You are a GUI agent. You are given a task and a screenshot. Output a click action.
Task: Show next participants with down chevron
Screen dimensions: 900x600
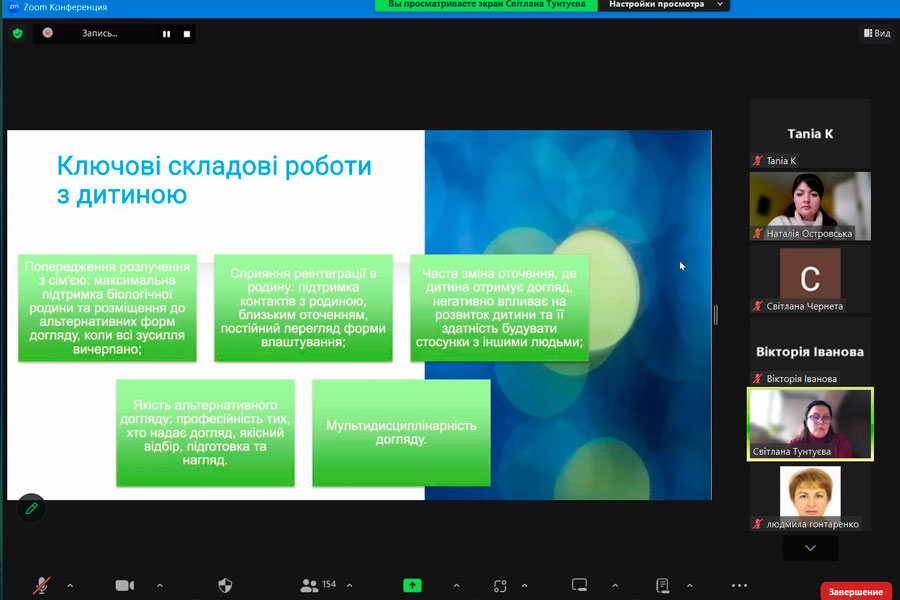[x=810, y=548]
